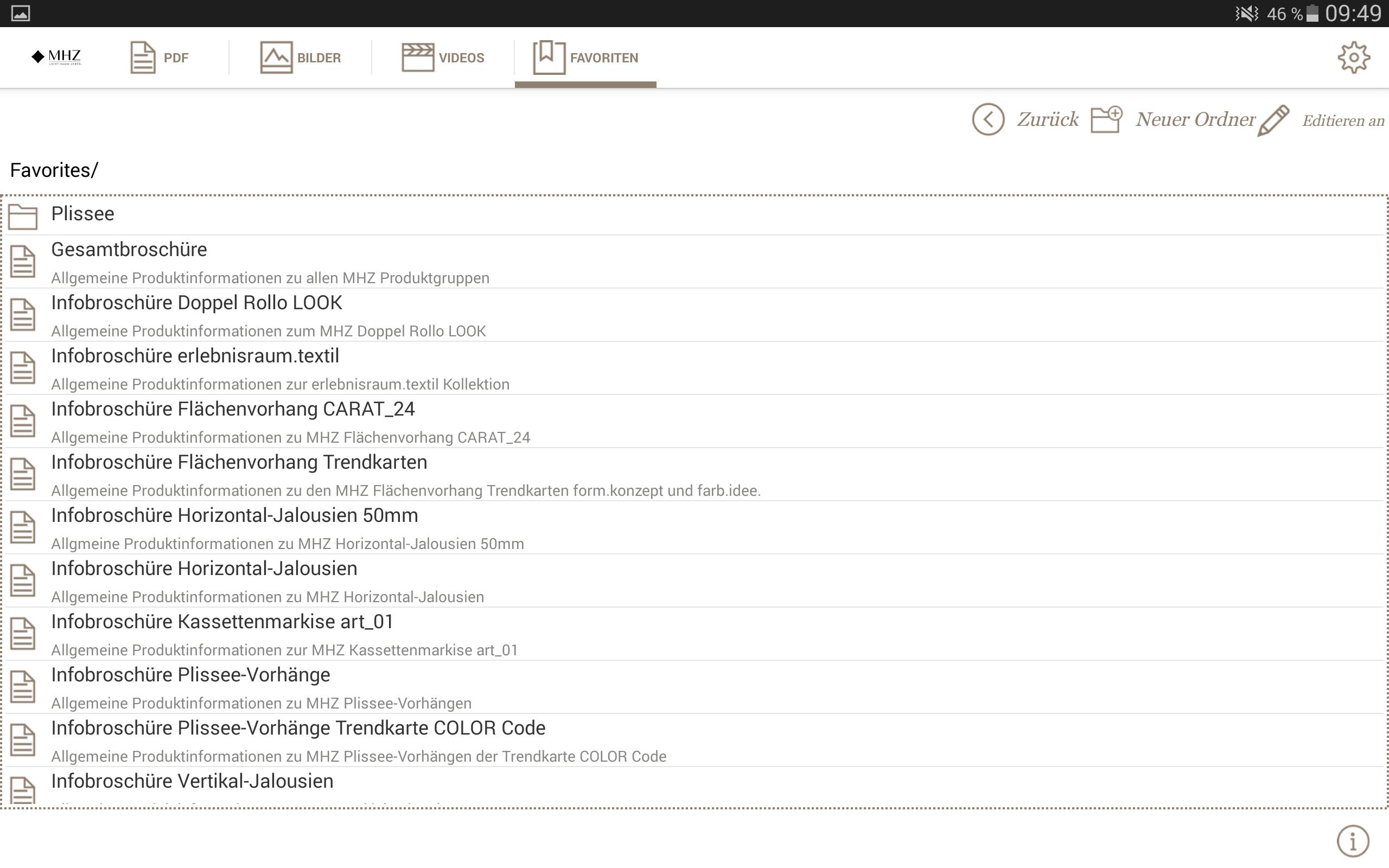Switch to the PDF tab
This screenshot has width=1389, height=868.
pos(159,58)
